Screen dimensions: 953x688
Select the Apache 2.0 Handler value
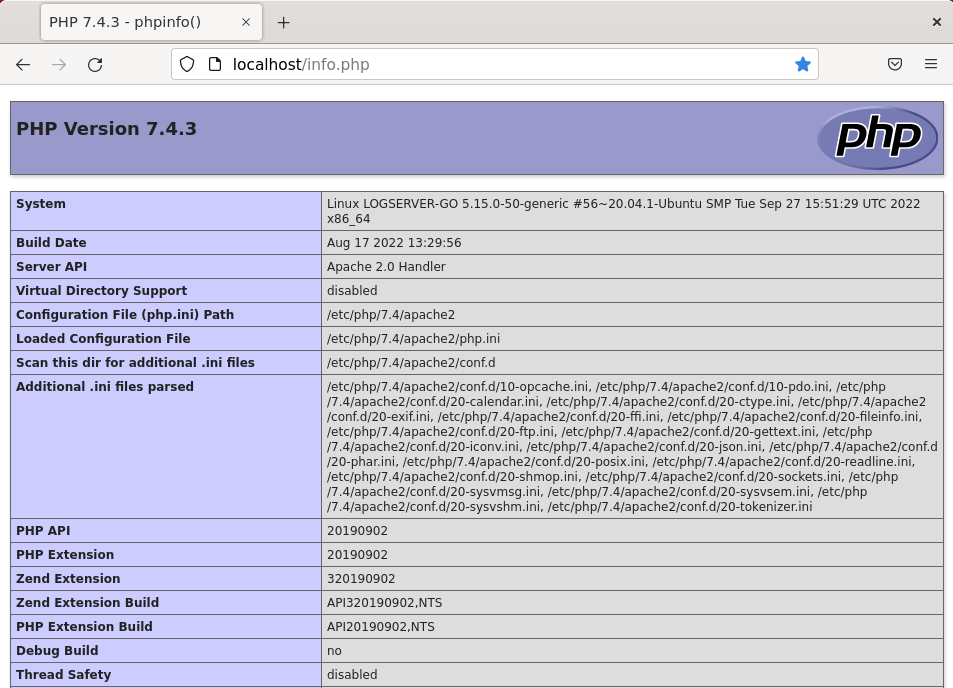386,267
